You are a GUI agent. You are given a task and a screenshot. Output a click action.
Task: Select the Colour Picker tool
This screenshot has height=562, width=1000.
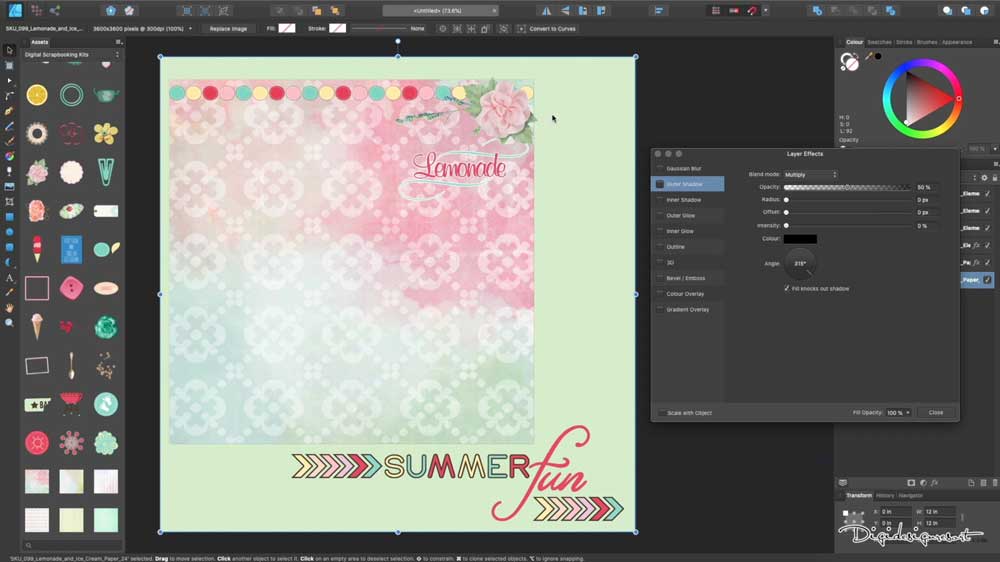point(9,293)
